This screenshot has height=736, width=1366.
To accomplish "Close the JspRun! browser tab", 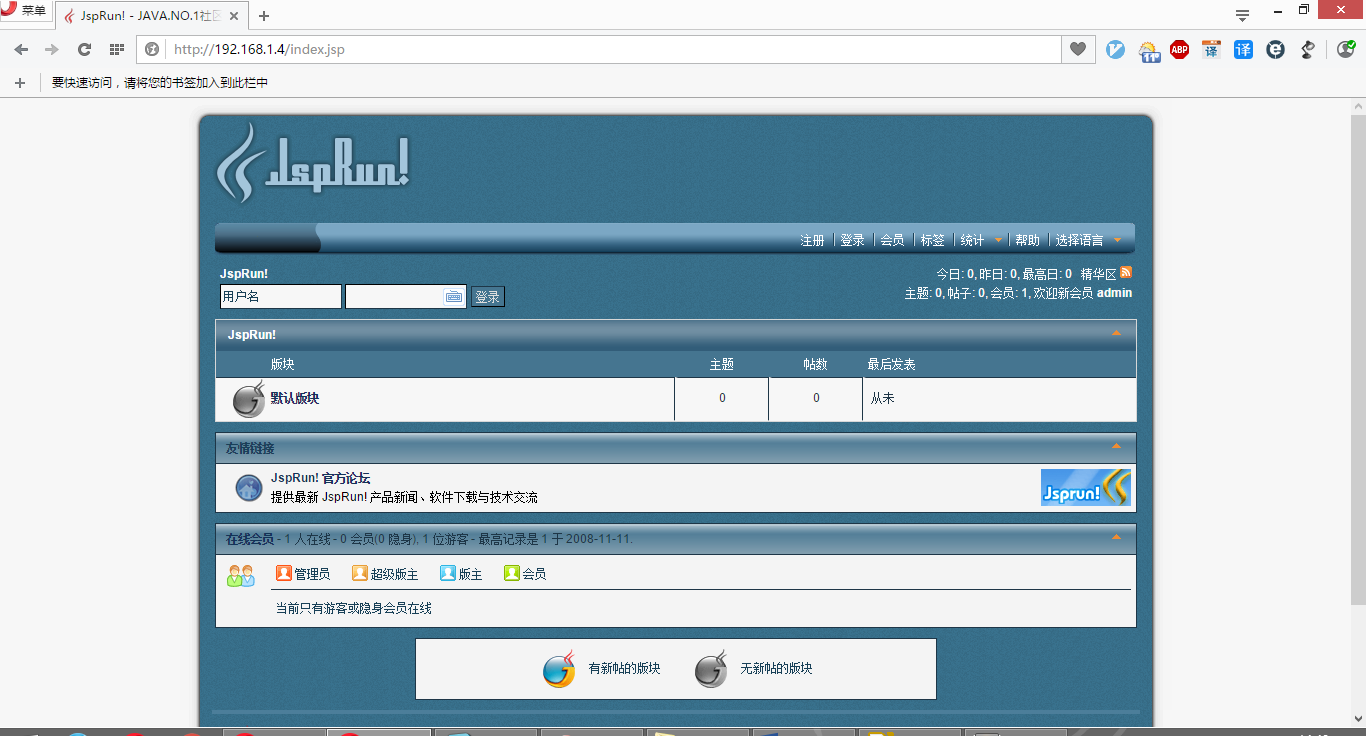I will [234, 16].
